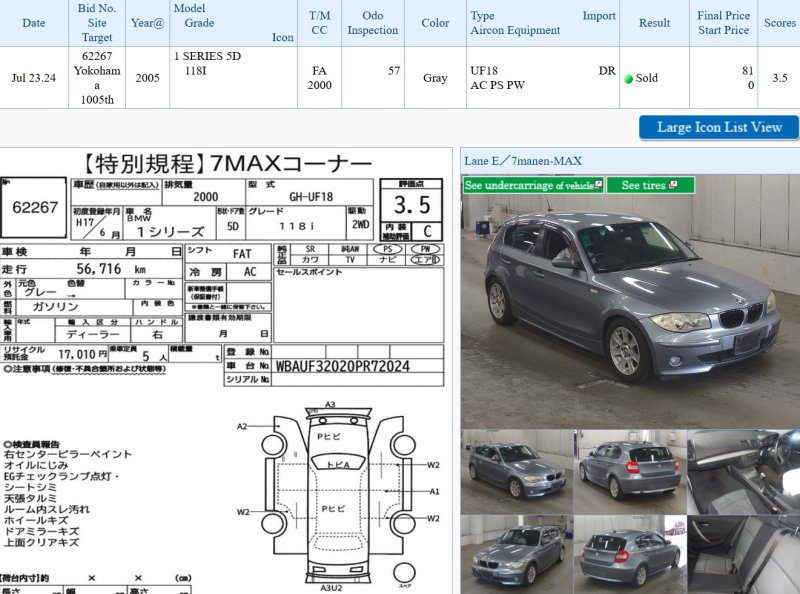Click the external-link icon on undercarriage button
This screenshot has width=800, height=594.
click(x=598, y=185)
